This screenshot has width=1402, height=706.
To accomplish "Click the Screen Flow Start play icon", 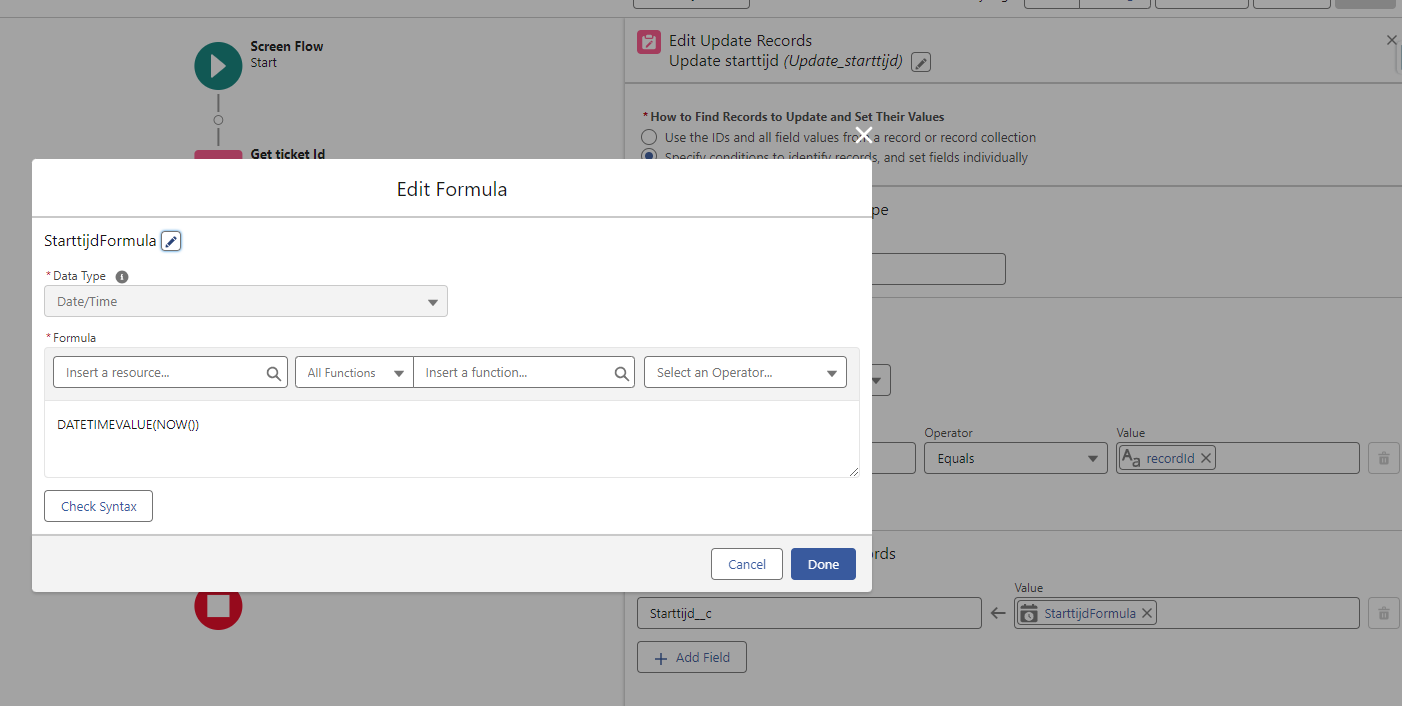I will pyautogui.click(x=218, y=66).
